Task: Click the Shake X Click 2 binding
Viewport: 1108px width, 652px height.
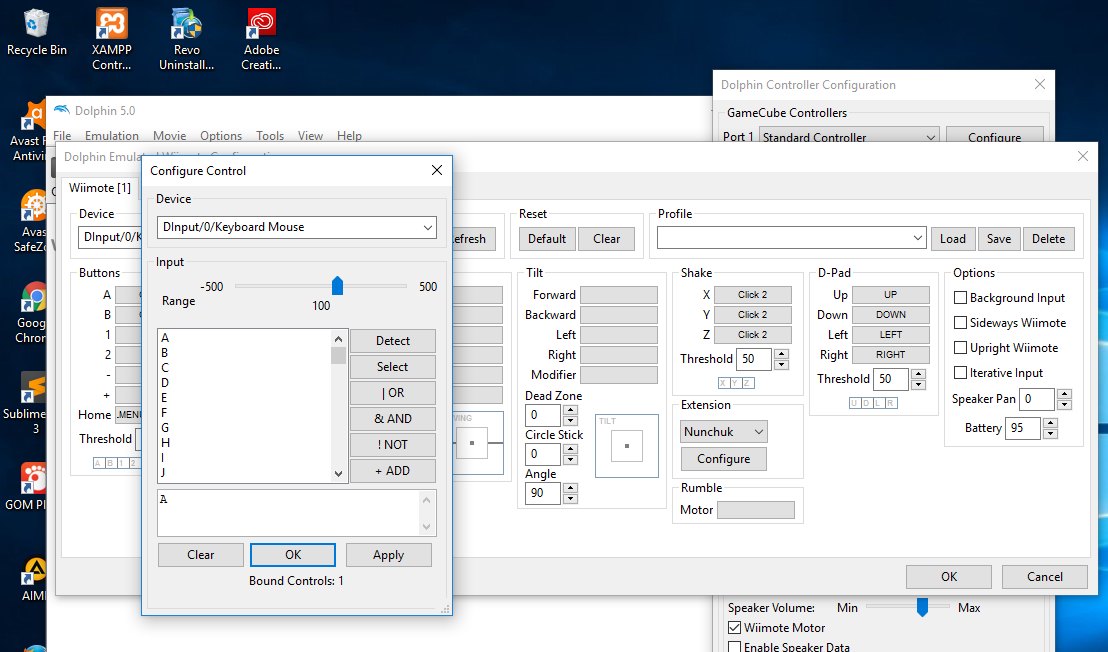Action: (x=753, y=295)
